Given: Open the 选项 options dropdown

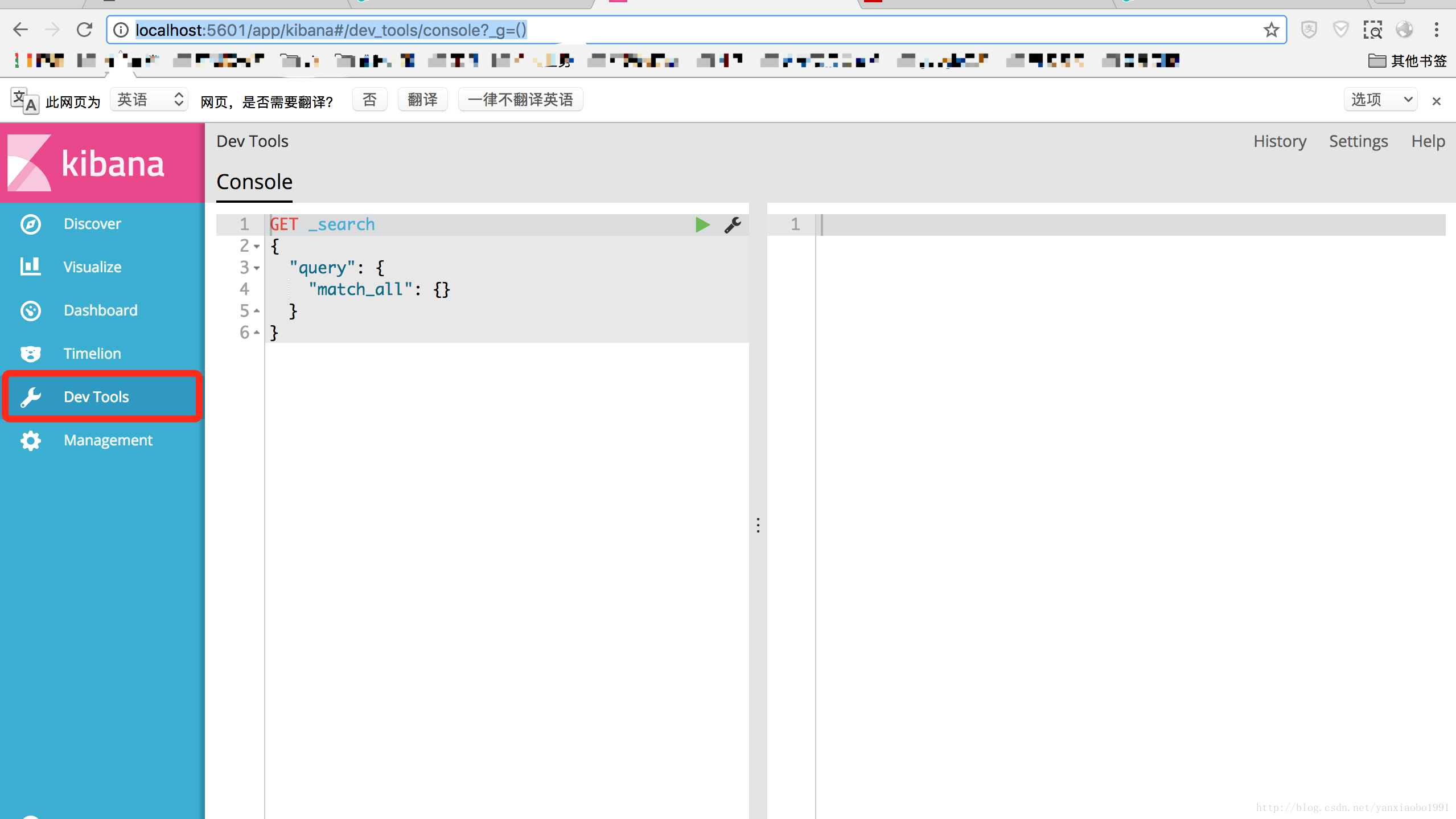Looking at the screenshot, I should 1380,100.
